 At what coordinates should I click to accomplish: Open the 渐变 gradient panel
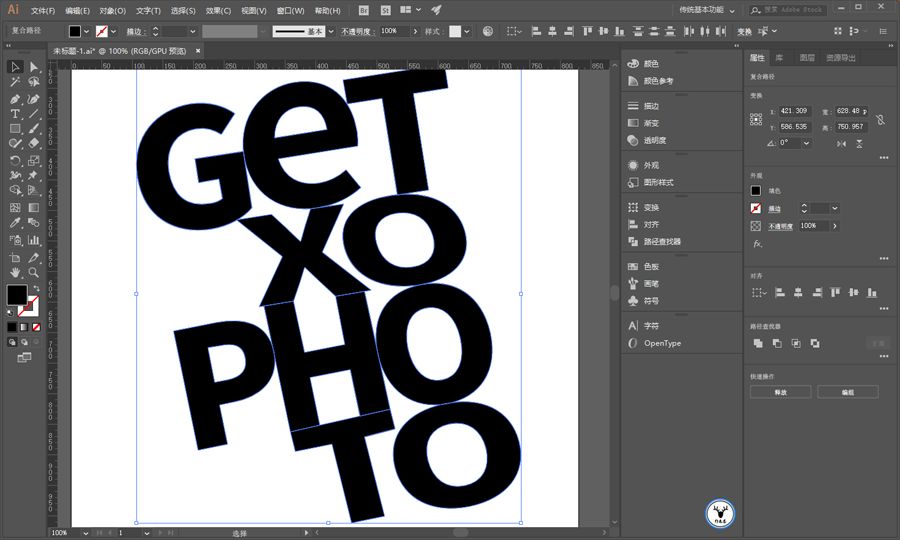click(651, 122)
